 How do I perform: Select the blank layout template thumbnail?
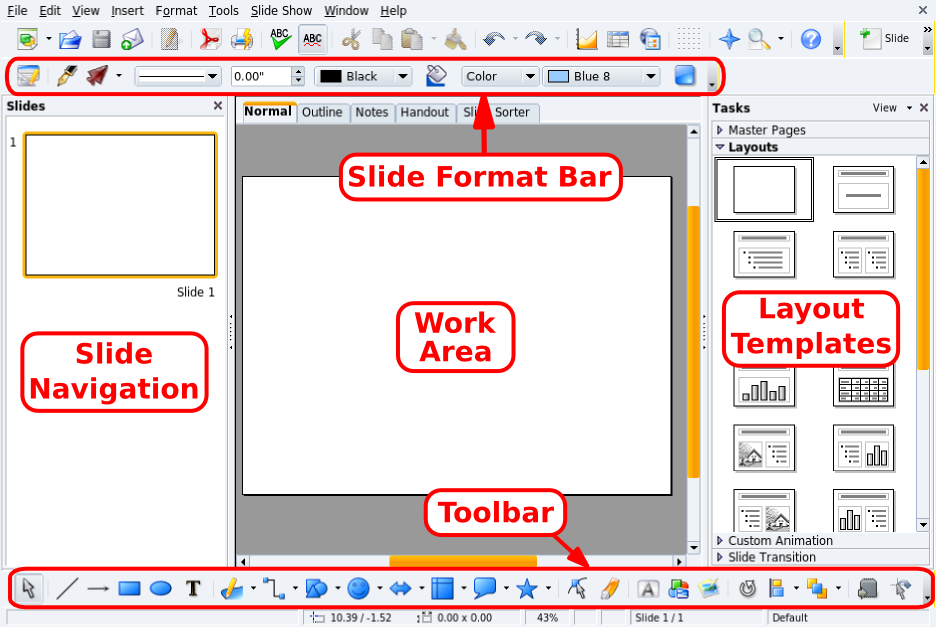tap(763, 189)
